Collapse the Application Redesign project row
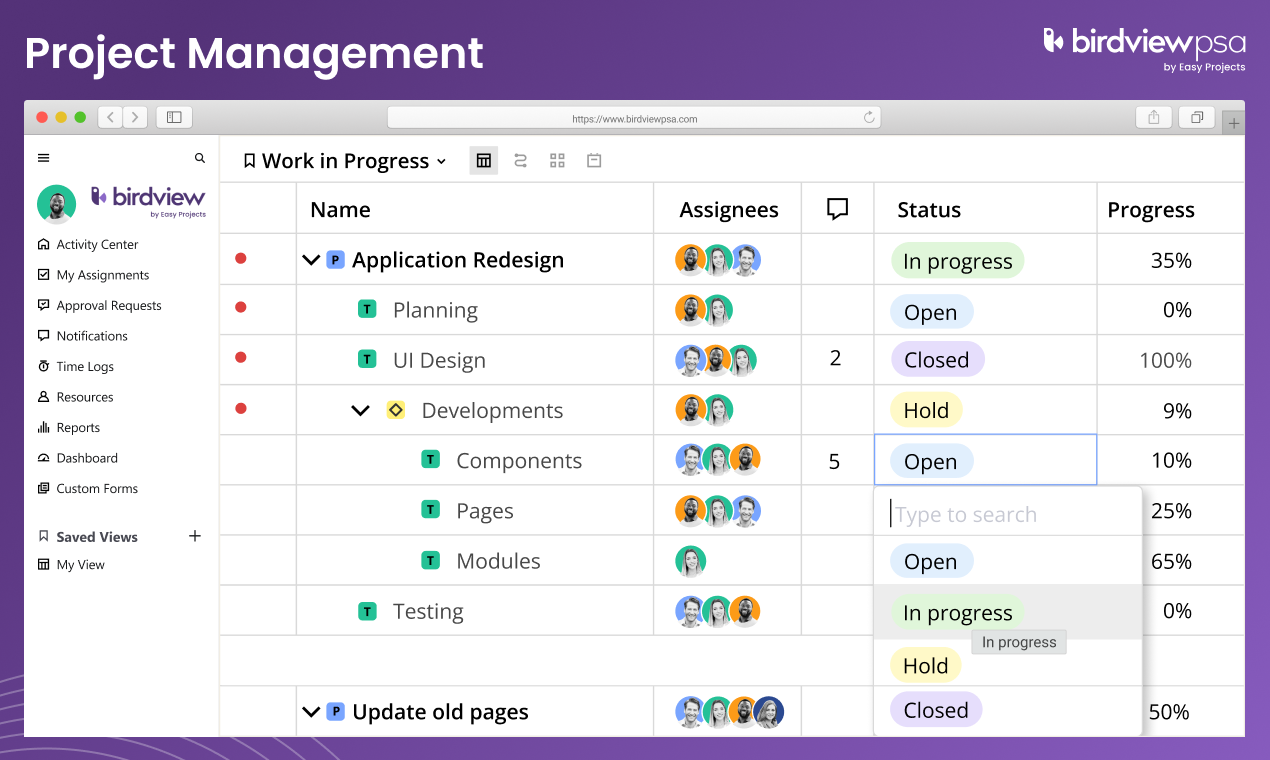Image resolution: width=1270 pixels, height=760 pixels. [x=311, y=260]
